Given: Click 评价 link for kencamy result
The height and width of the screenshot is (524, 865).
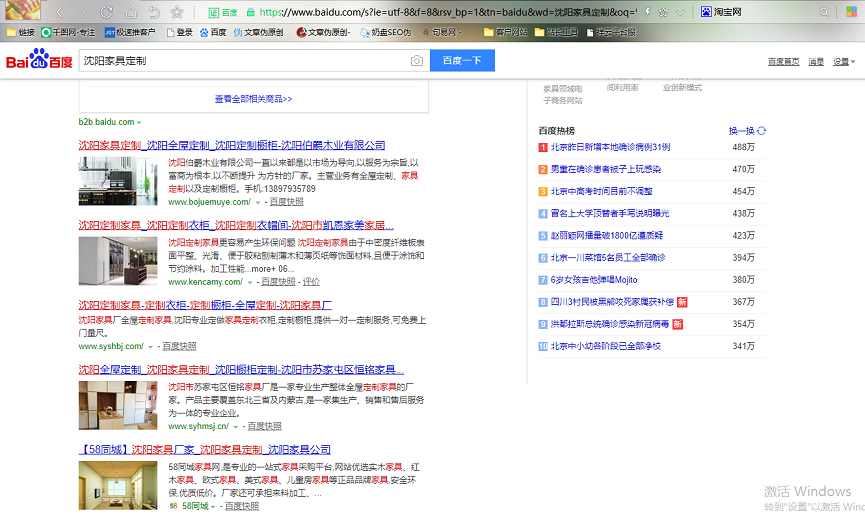Looking at the screenshot, I should tap(311, 282).
